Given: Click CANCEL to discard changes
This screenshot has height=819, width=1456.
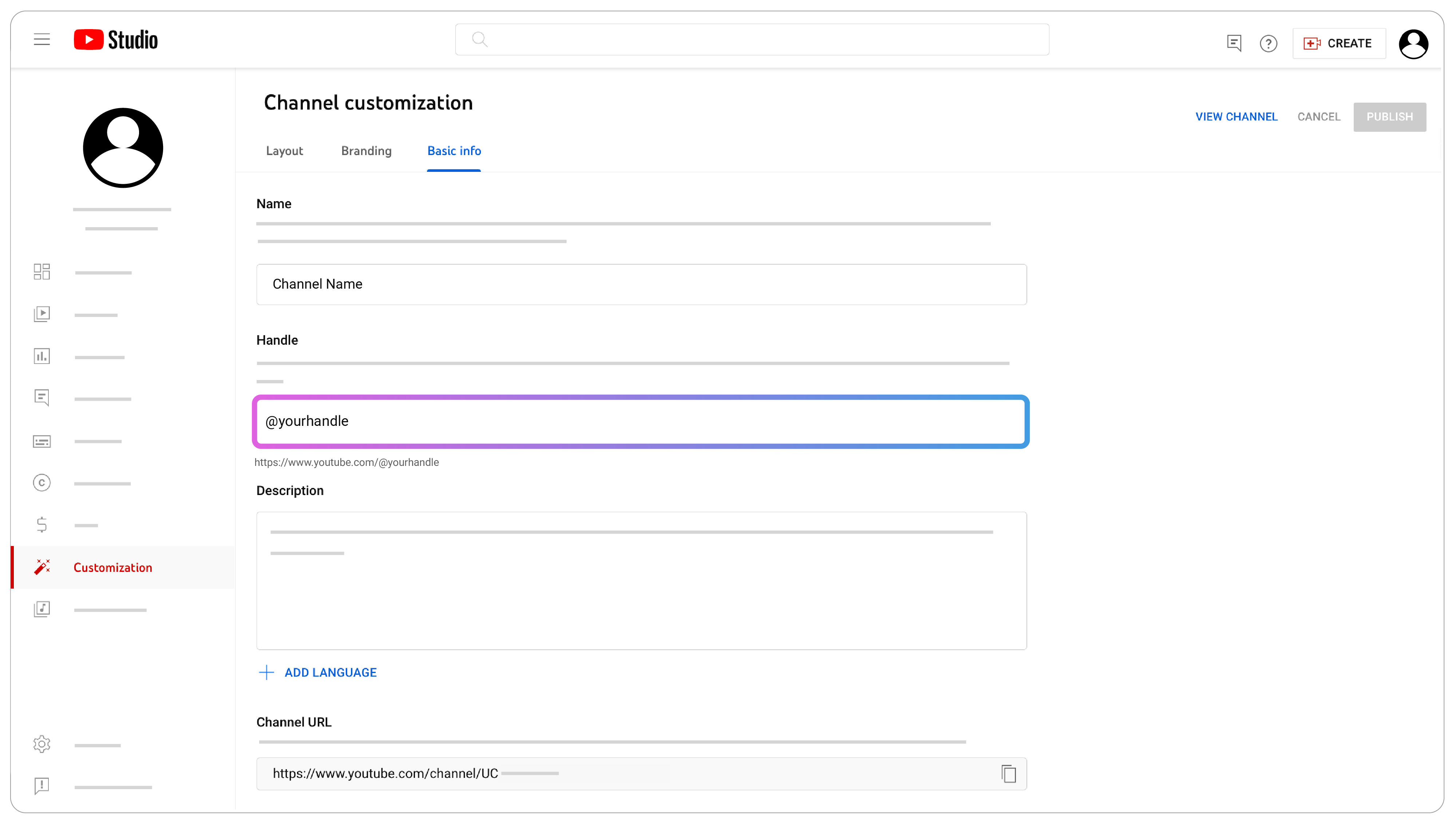Looking at the screenshot, I should pos(1319,117).
